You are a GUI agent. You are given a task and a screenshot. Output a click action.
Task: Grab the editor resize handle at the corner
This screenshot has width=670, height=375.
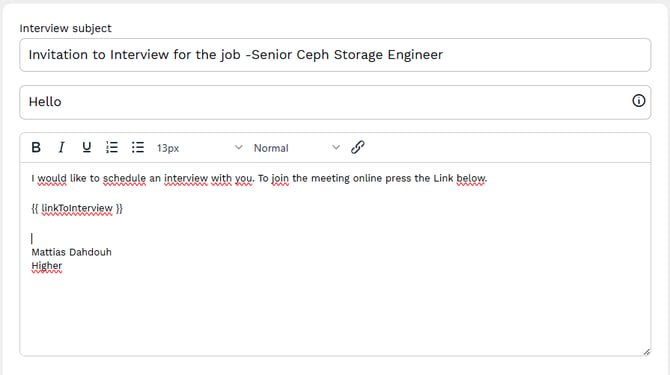point(647,352)
